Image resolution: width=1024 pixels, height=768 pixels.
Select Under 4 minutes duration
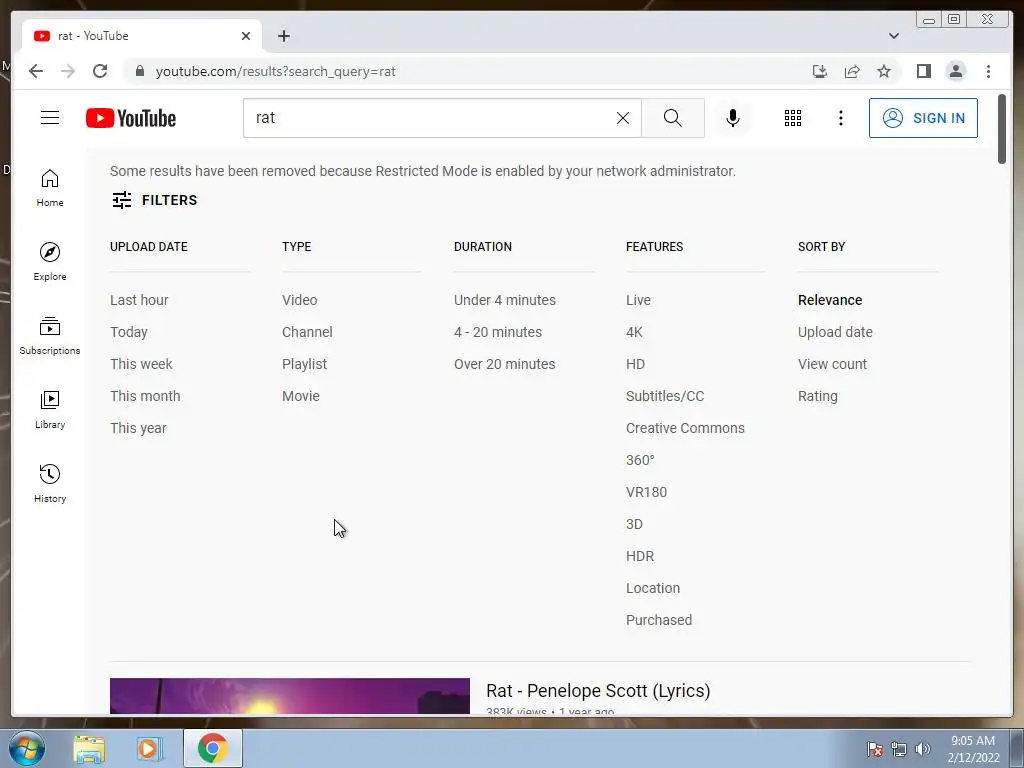point(505,300)
